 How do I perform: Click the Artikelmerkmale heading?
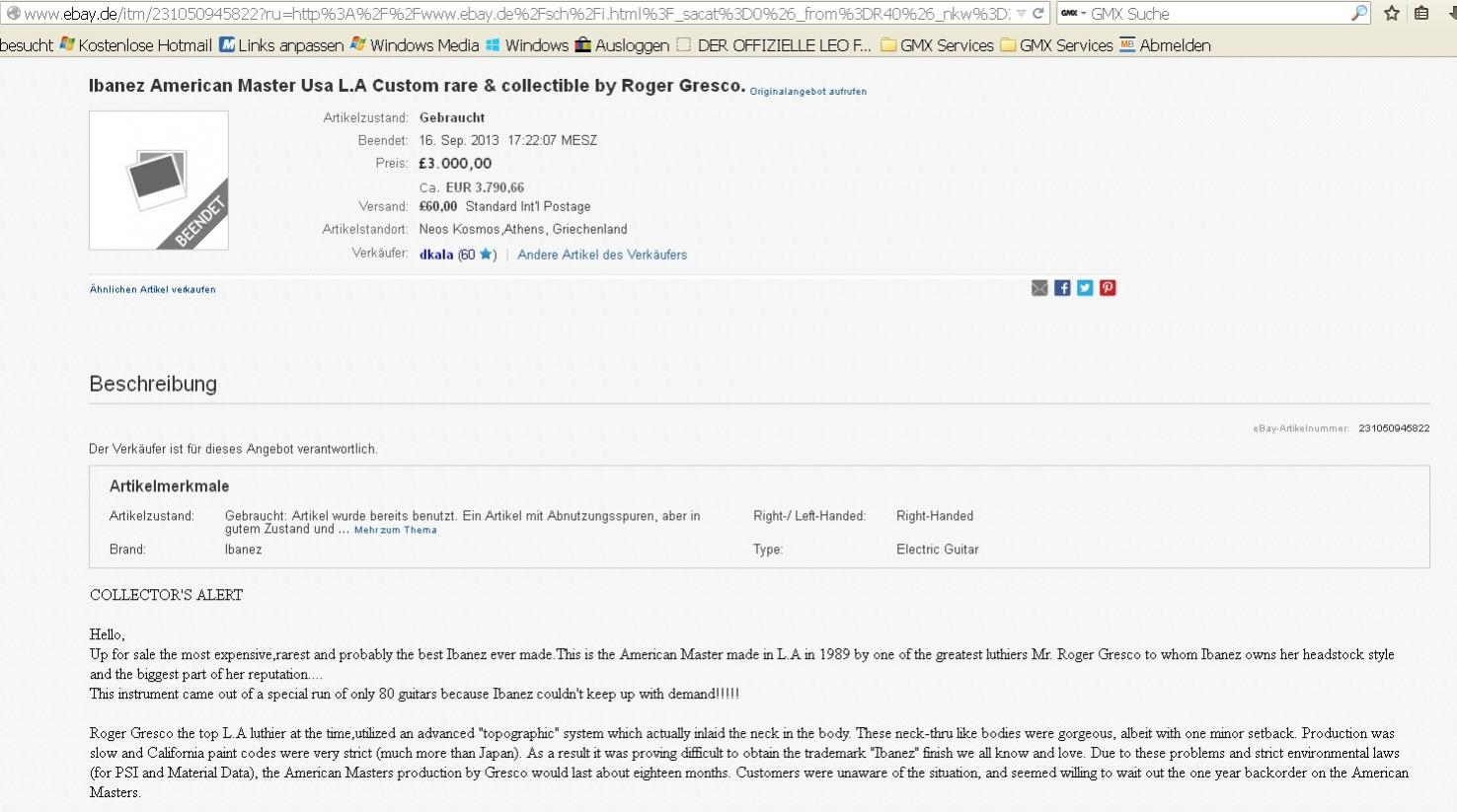click(x=169, y=486)
